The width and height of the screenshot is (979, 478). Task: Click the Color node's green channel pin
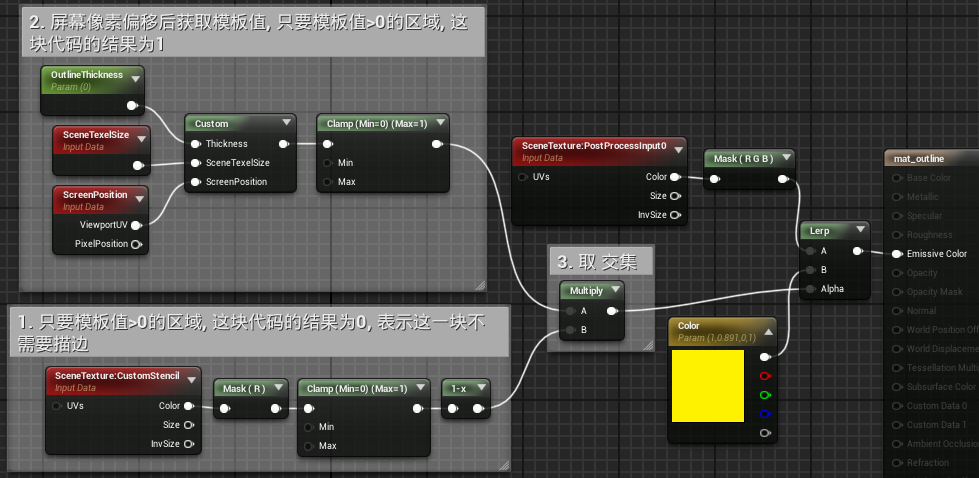click(766, 395)
